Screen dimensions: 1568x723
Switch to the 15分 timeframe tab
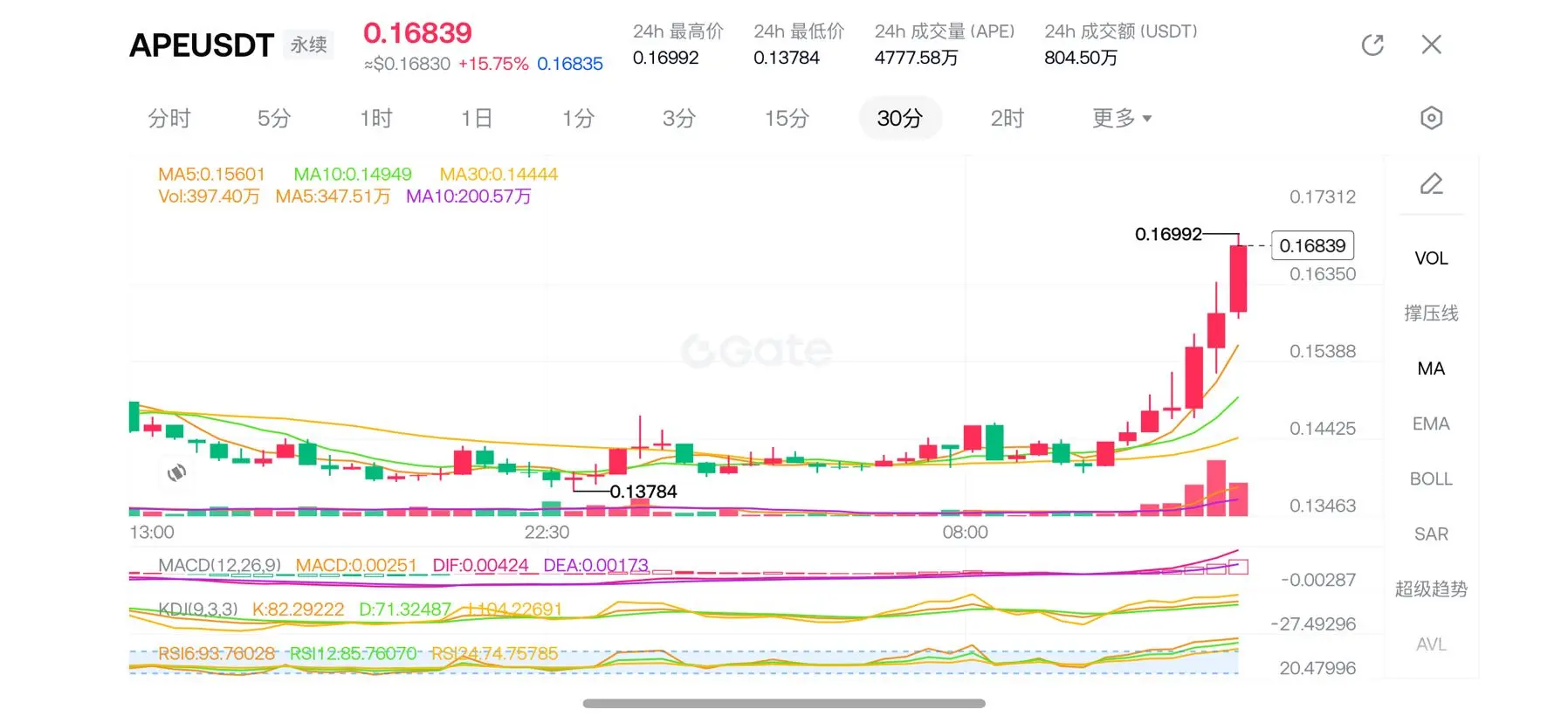click(787, 118)
